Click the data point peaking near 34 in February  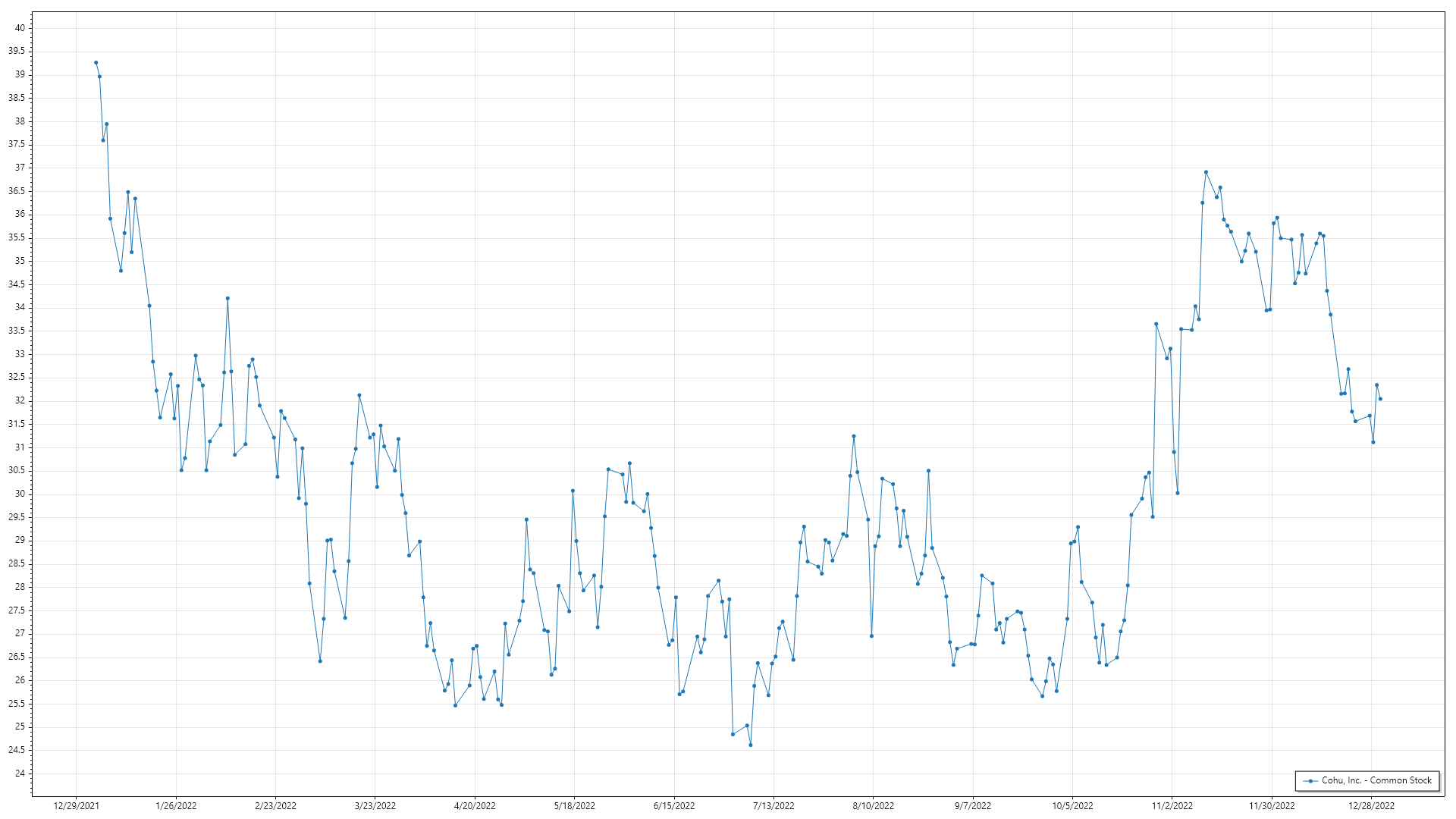[x=227, y=298]
